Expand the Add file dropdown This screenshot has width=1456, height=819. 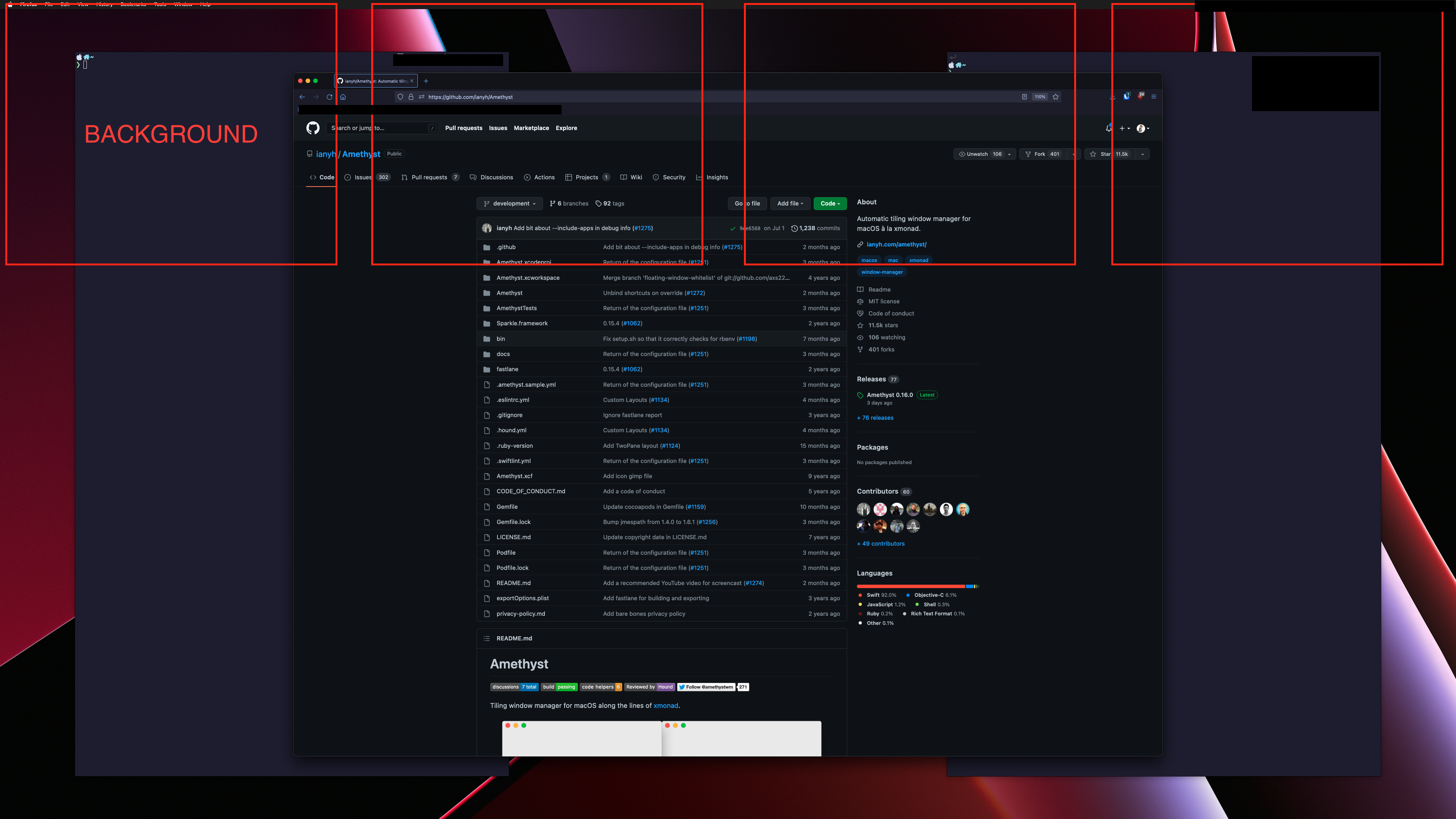tap(790, 204)
